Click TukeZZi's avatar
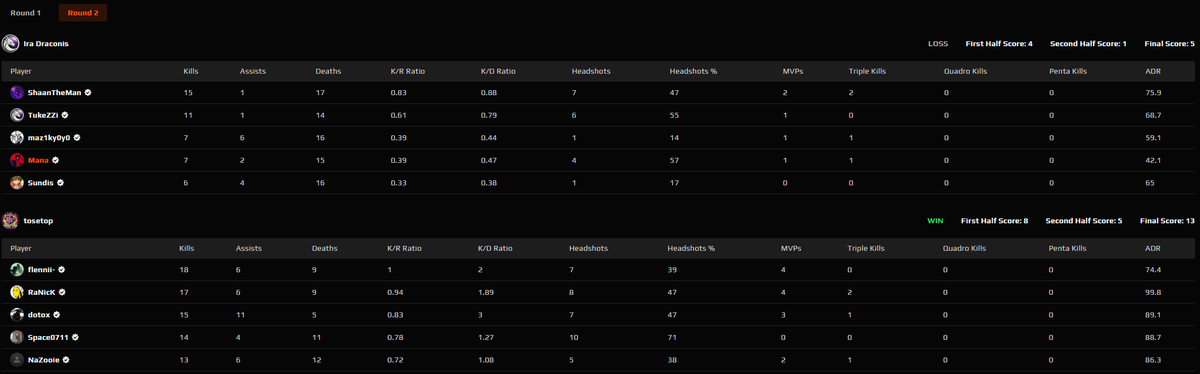This screenshot has width=1200, height=374. pos(17,115)
